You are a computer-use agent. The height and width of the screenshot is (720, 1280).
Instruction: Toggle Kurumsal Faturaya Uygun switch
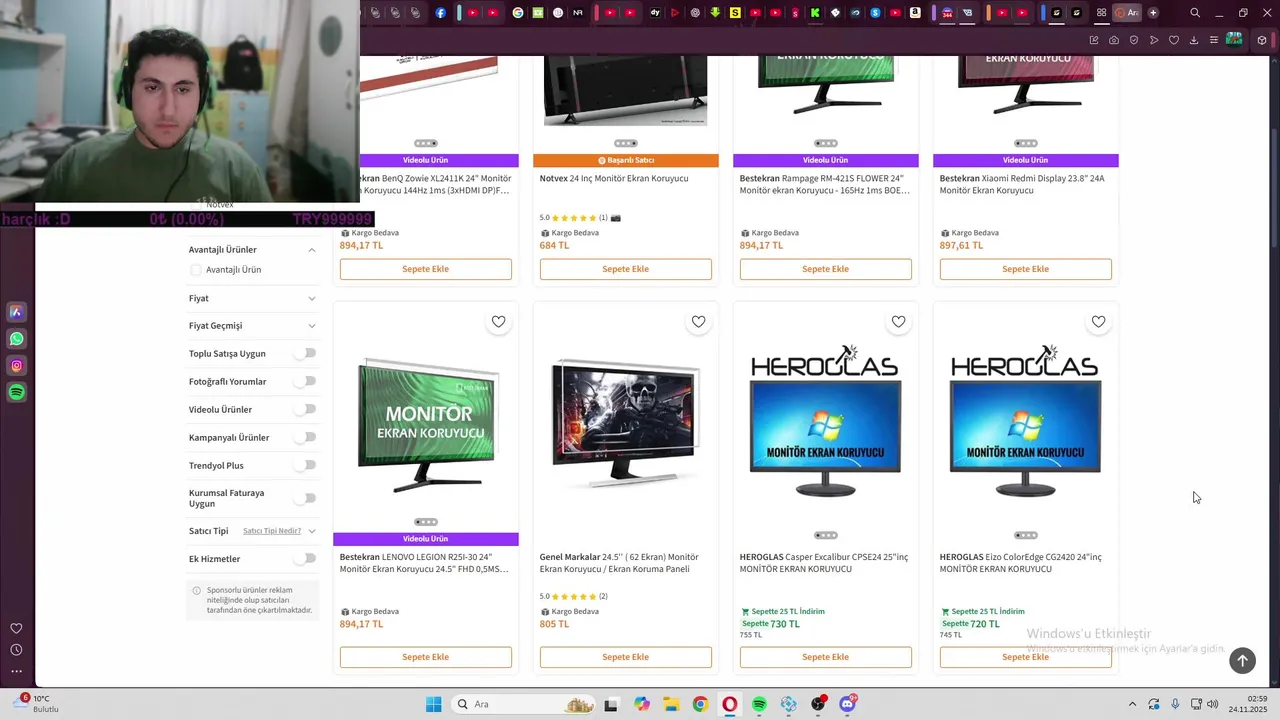point(306,498)
